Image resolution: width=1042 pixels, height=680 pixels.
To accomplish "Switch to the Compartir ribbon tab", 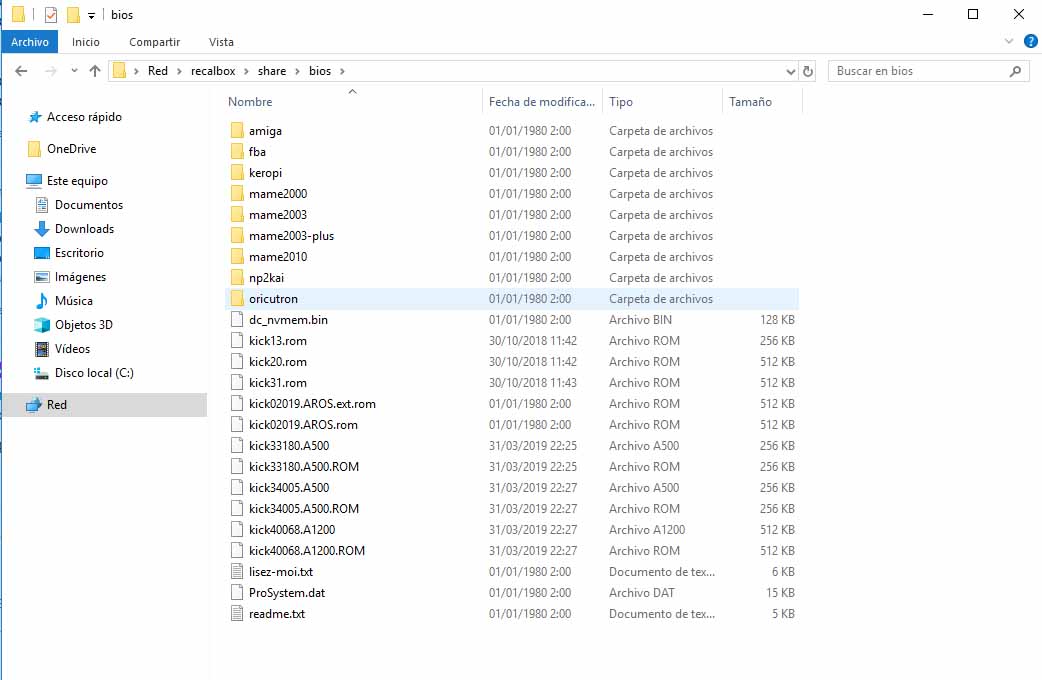I will coord(154,42).
